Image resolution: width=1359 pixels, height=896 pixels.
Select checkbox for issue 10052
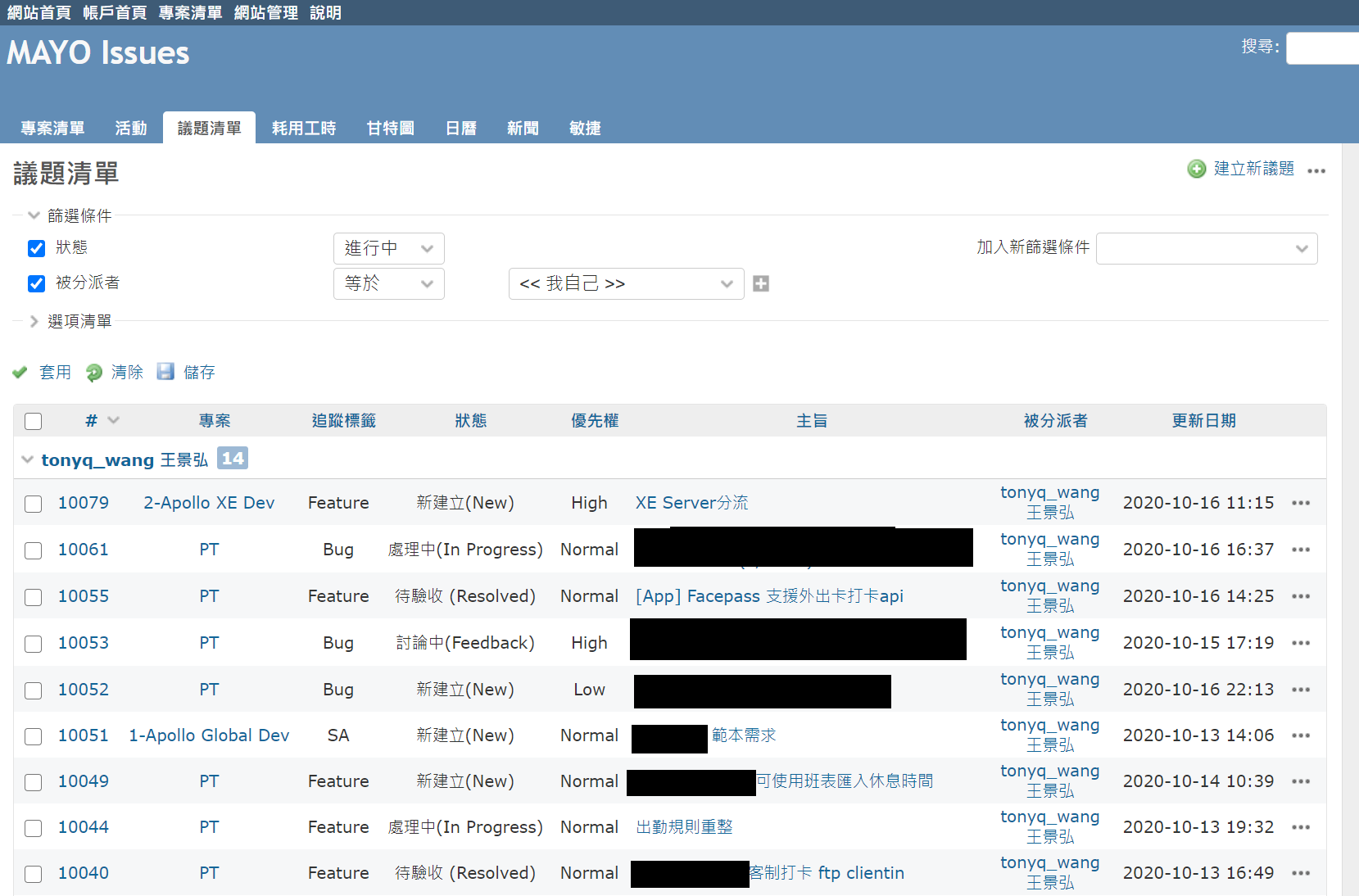(34, 690)
